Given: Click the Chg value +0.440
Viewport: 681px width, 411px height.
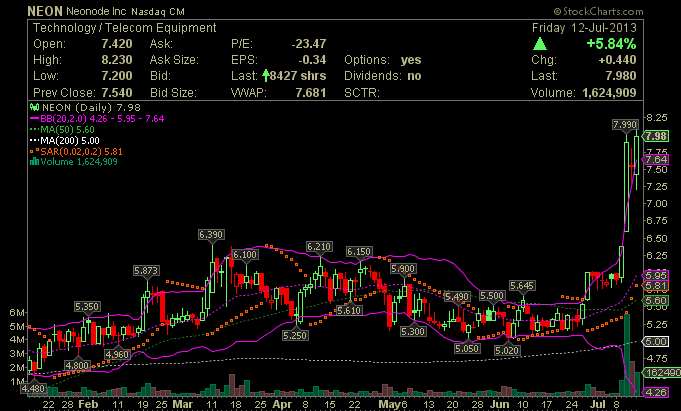Looking at the screenshot, I should [x=617, y=60].
